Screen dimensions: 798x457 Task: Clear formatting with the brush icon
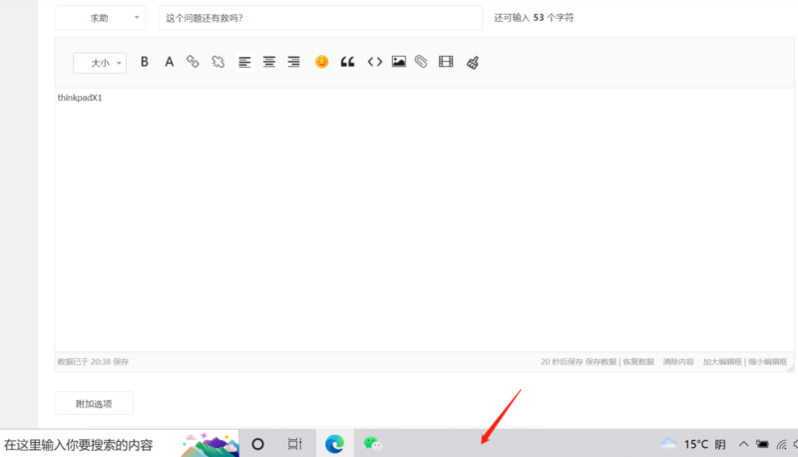472,62
